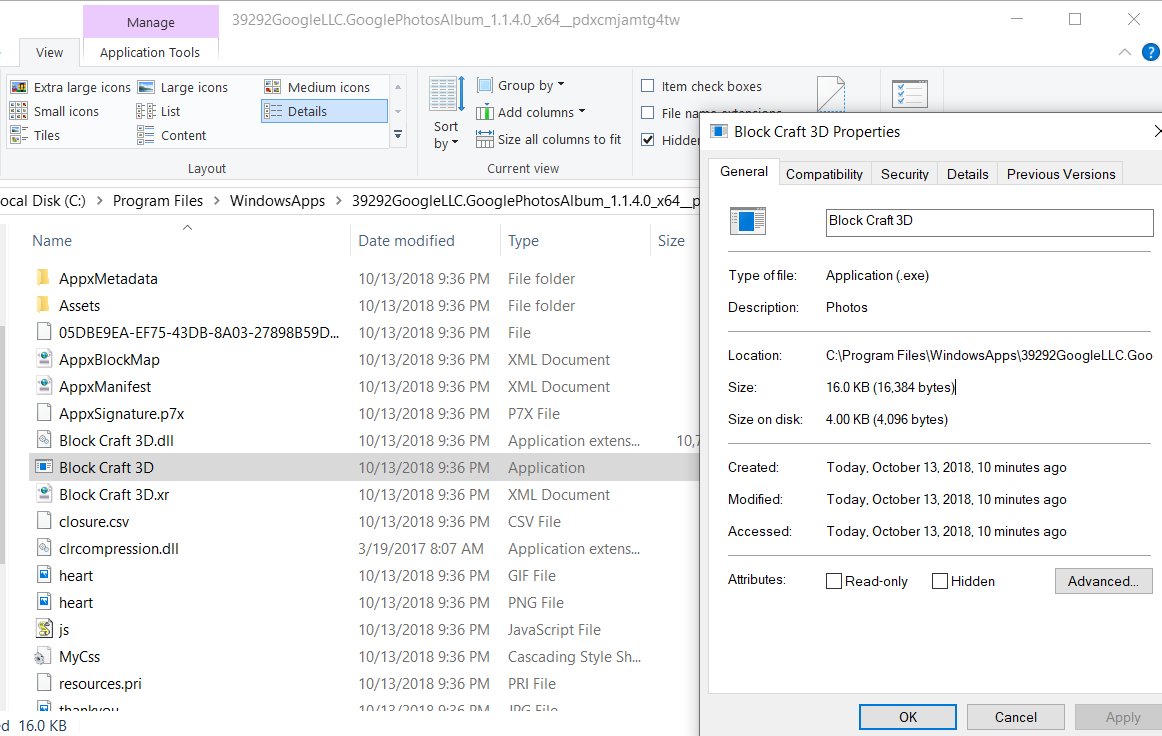Toggle File name extensions checkbox

648,113
